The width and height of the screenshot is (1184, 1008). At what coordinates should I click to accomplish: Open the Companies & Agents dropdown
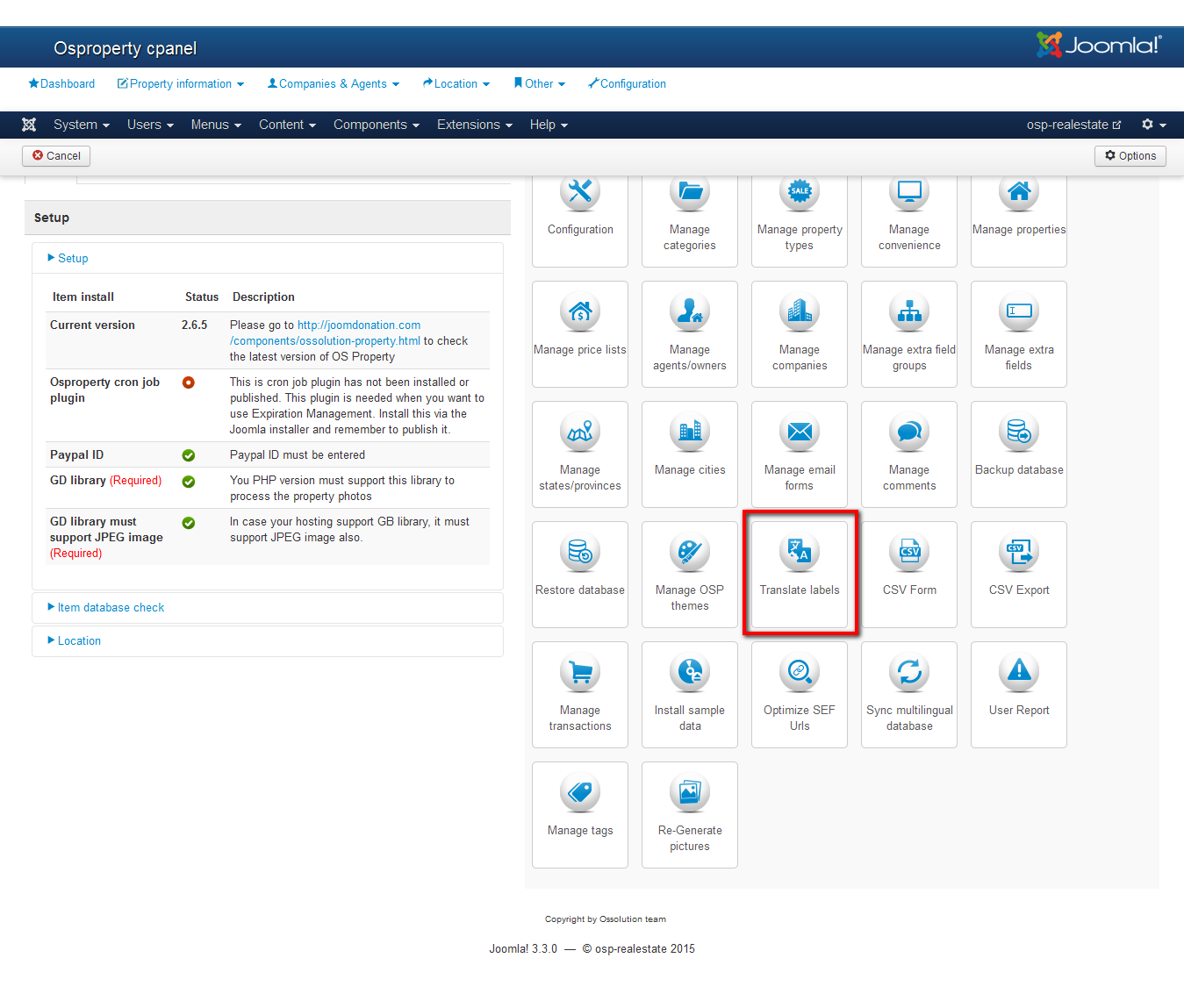tap(333, 84)
